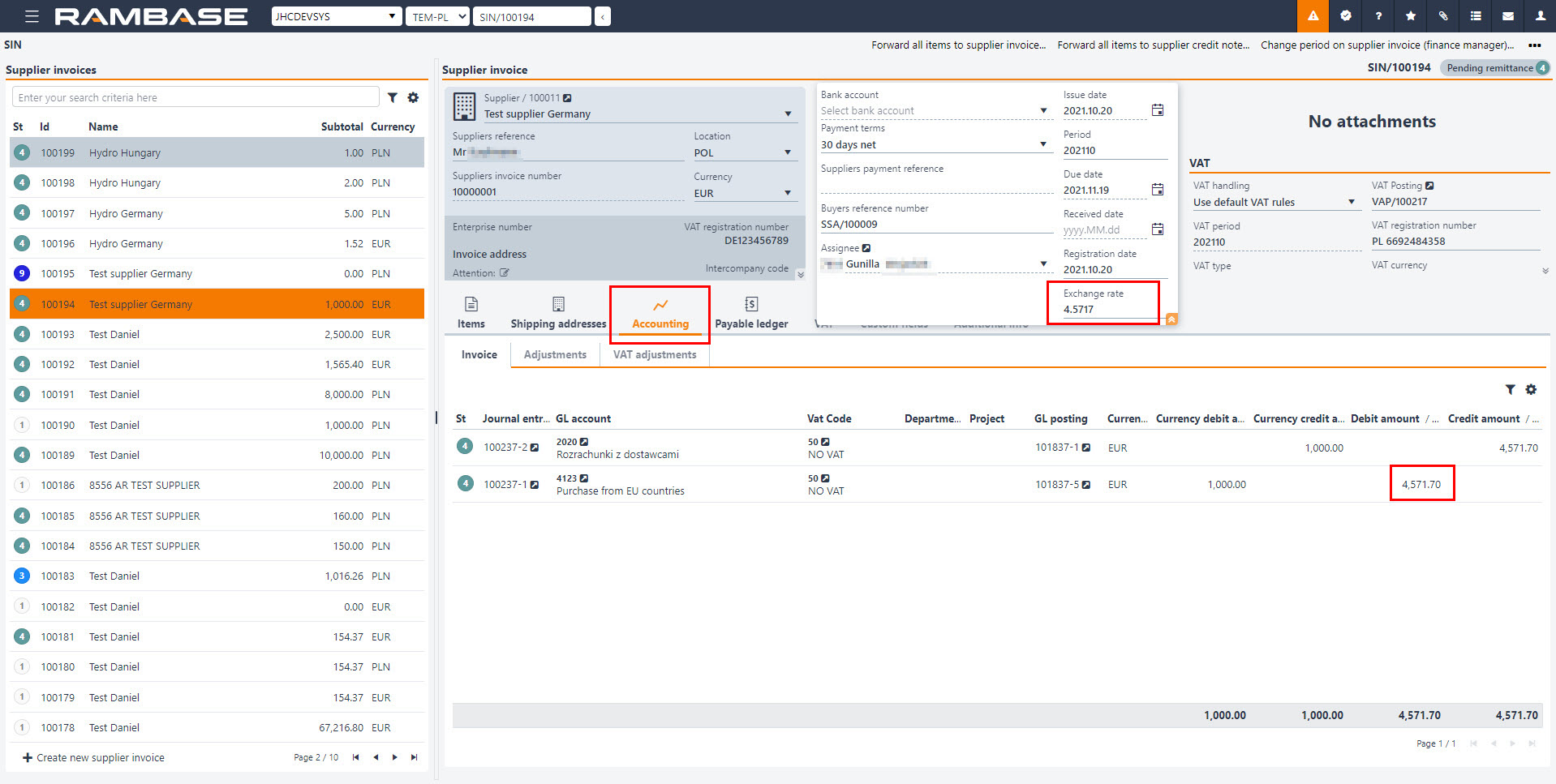The height and width of the screenshot is (784, 1556).
Task: Switch to the Payable ledger tab
Action: point(751,313)
